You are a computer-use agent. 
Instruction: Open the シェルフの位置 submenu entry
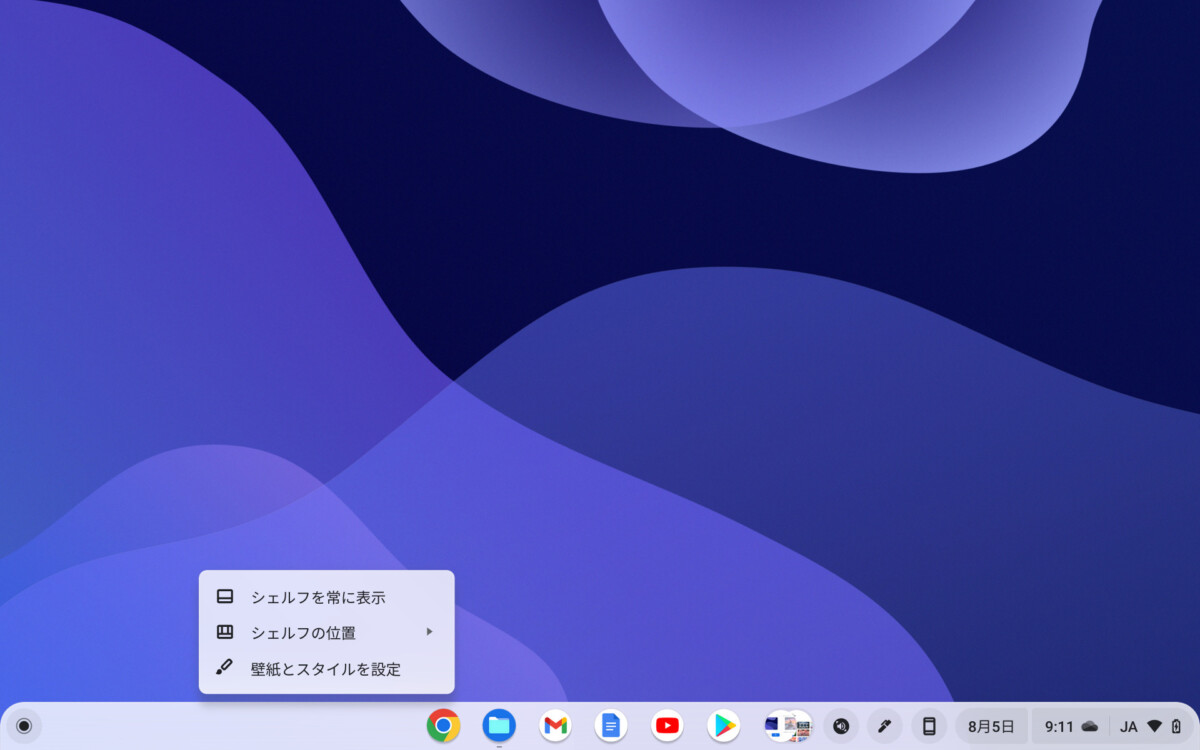point(327,632)
